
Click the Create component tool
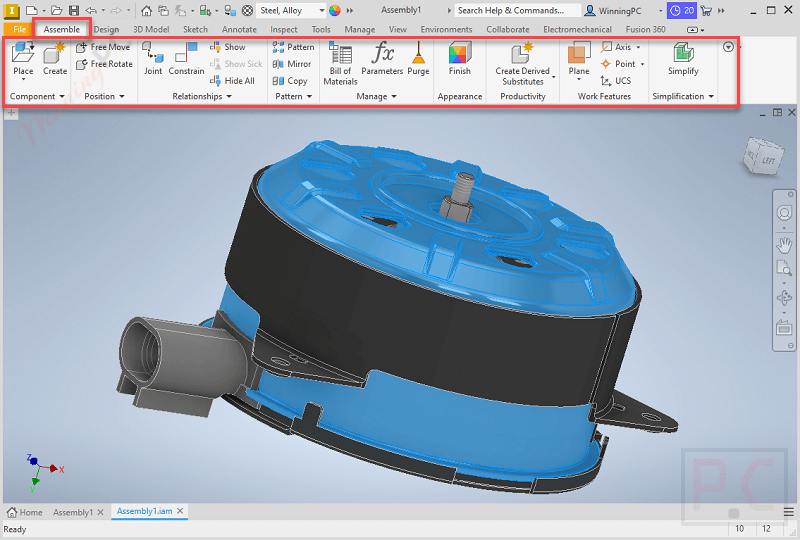(55, 59)
